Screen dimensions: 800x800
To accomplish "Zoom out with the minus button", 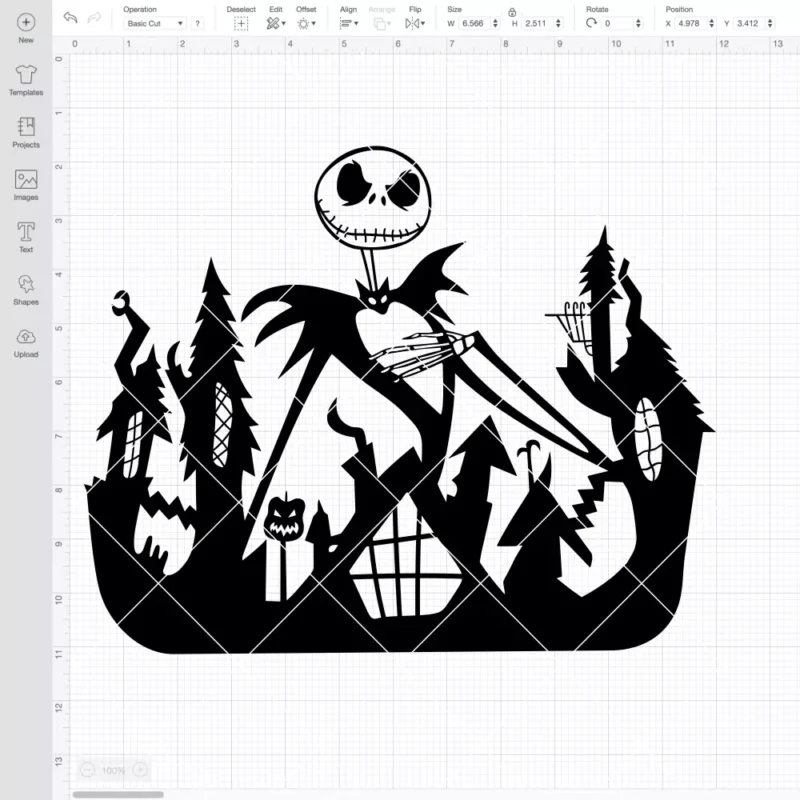I will pos(88,770).
